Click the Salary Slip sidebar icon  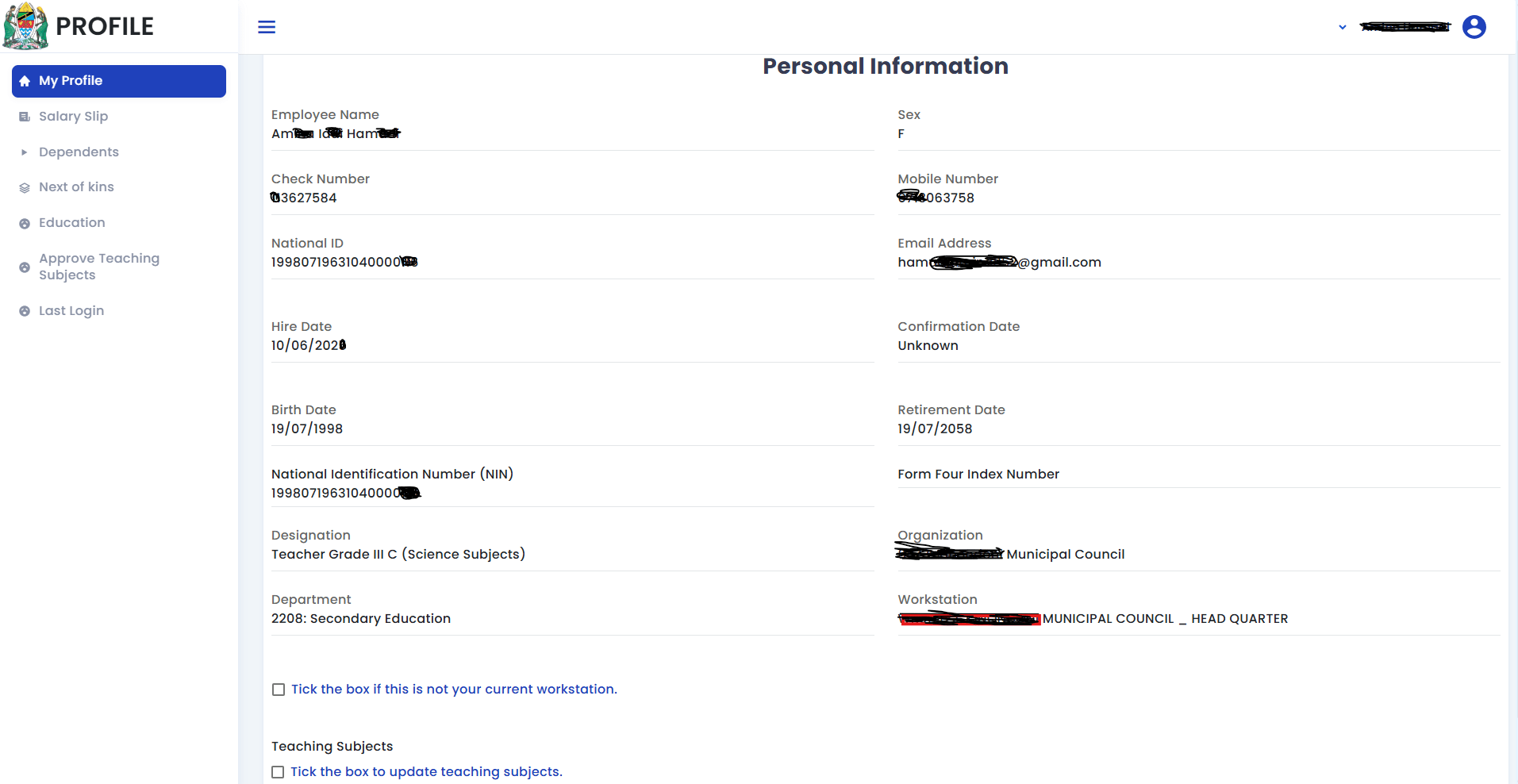[x=25, y=117]
